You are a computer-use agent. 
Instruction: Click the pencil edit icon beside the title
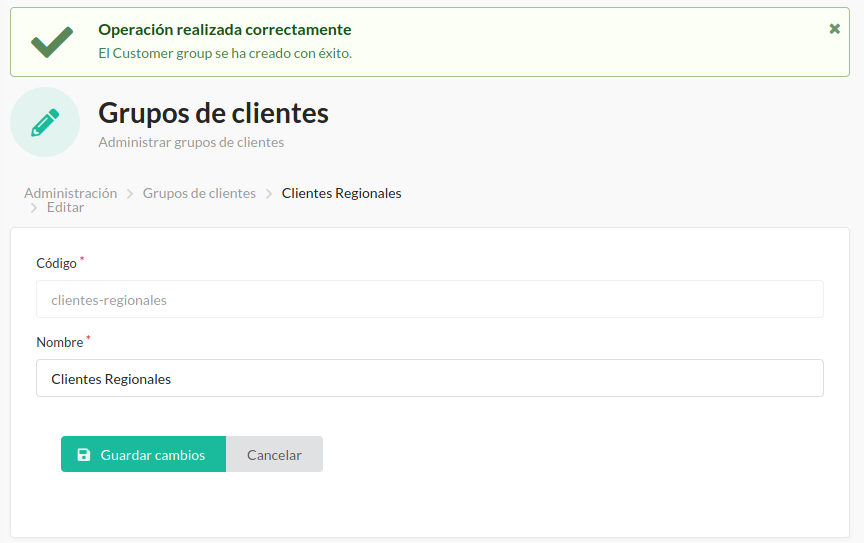pyautogui.click(x=45, y=122)
